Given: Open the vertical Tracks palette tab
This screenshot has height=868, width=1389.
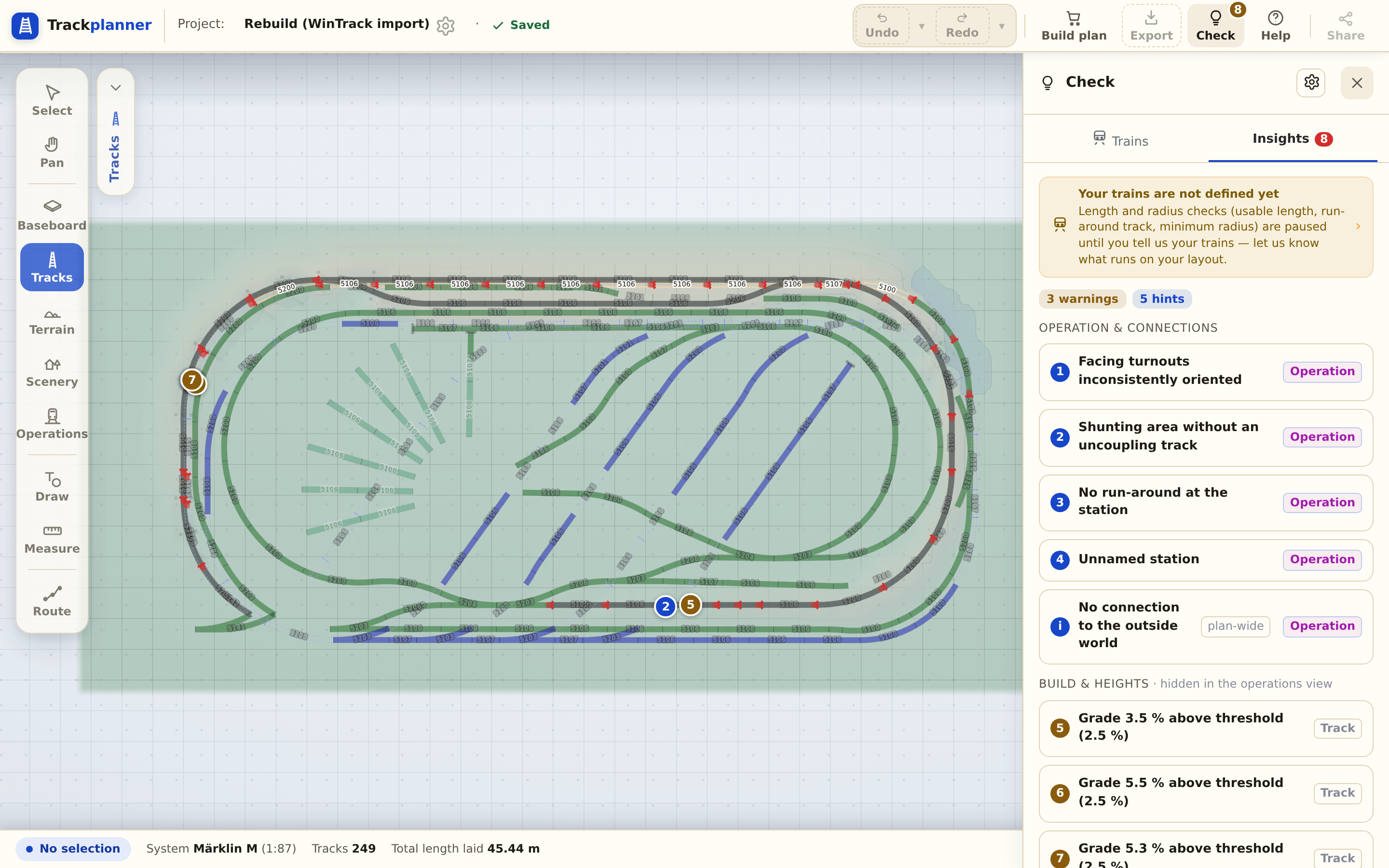Looking at the screenshot, I should tap(115, 147).
